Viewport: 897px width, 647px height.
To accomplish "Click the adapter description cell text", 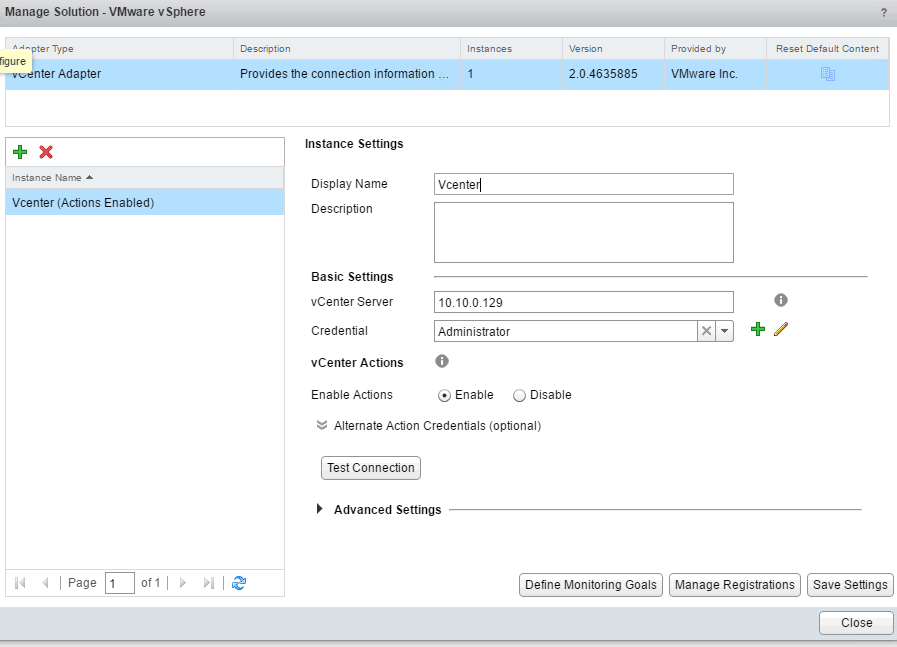I will pyautogui.click(x=344, y=74).
